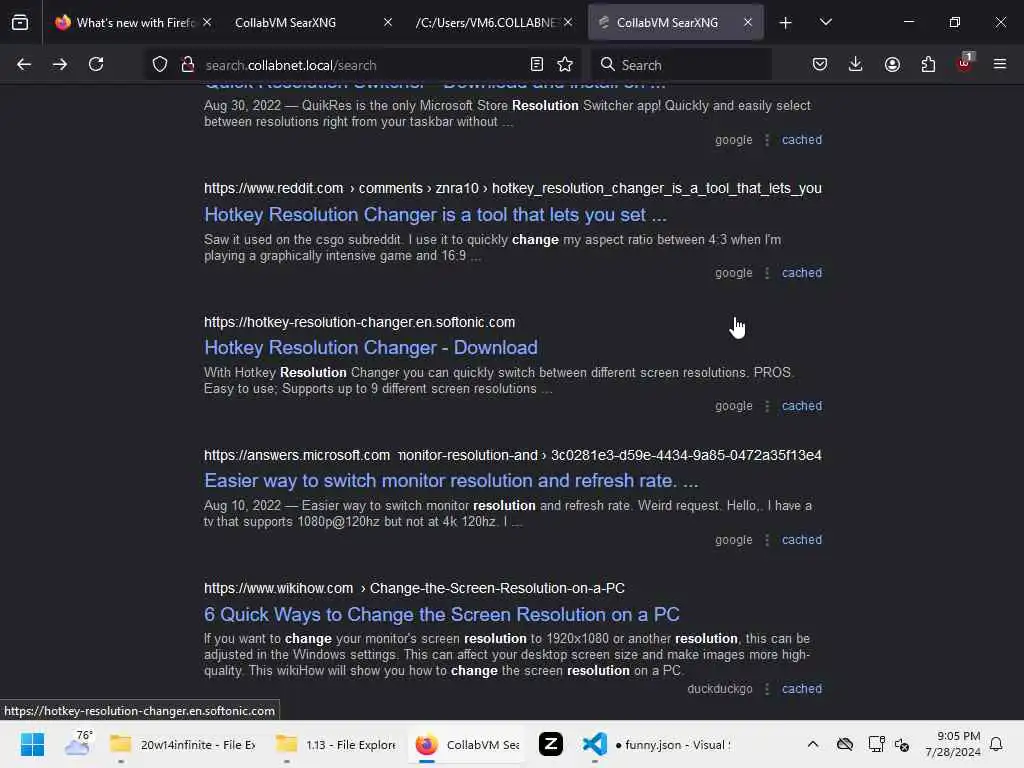
Task: Go back to the previous page
Action: pos(24,64)
